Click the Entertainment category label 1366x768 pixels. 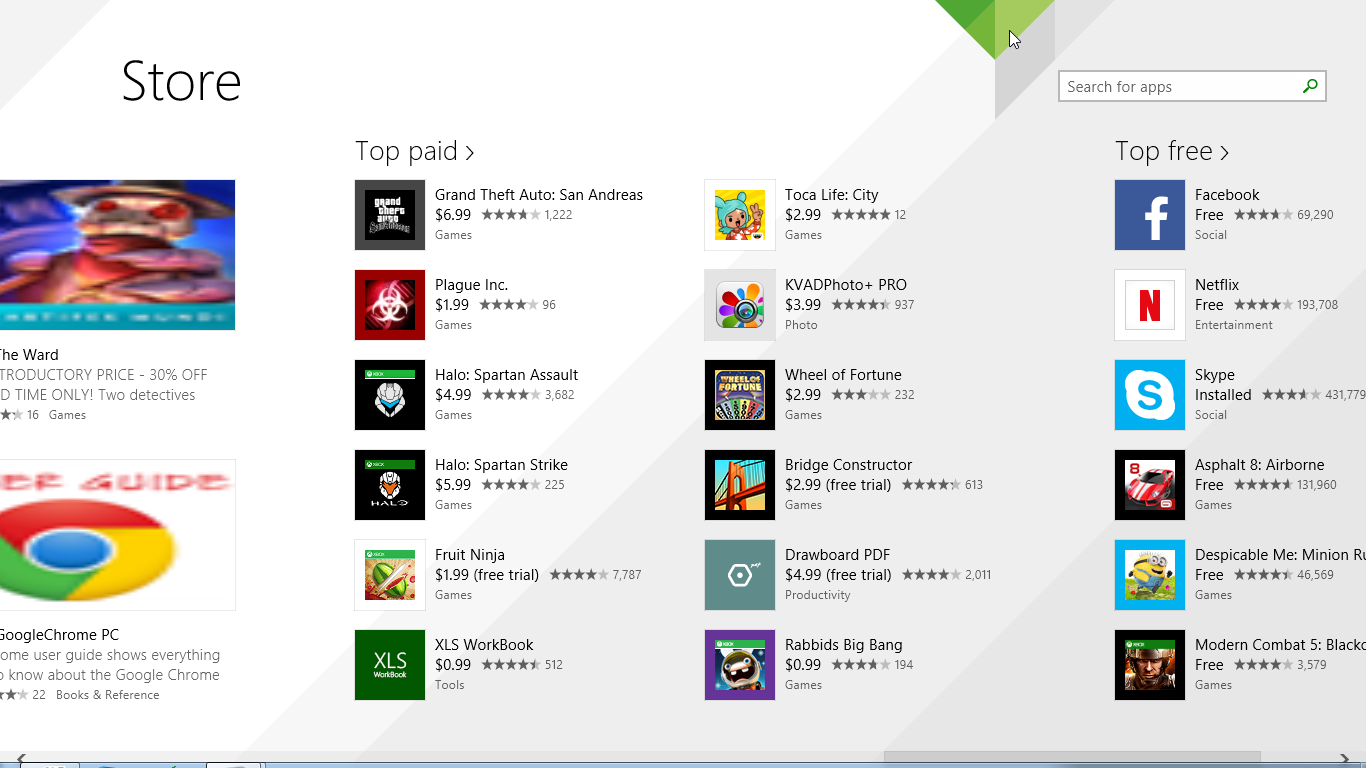tap(1234, 325)
